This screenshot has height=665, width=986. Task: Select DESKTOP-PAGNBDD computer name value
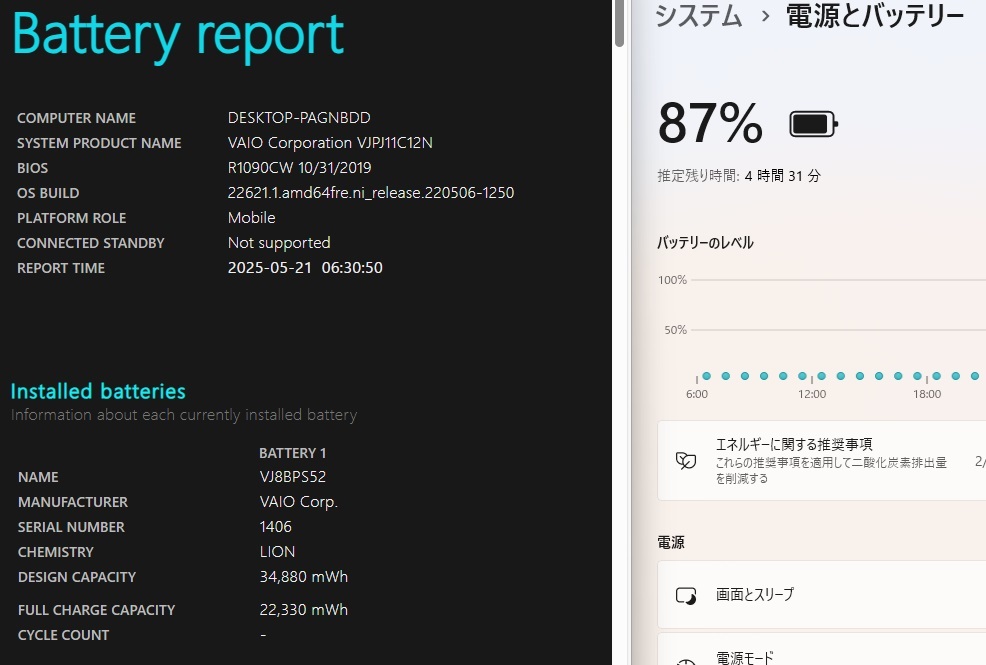[299, 118]
